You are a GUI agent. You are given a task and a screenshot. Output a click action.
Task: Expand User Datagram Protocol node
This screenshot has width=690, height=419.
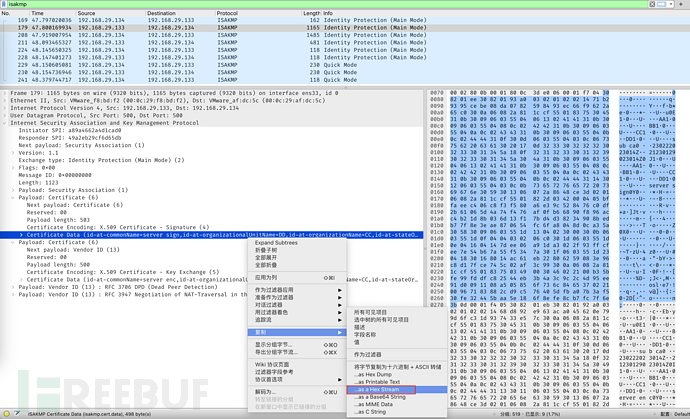(5, 116)
